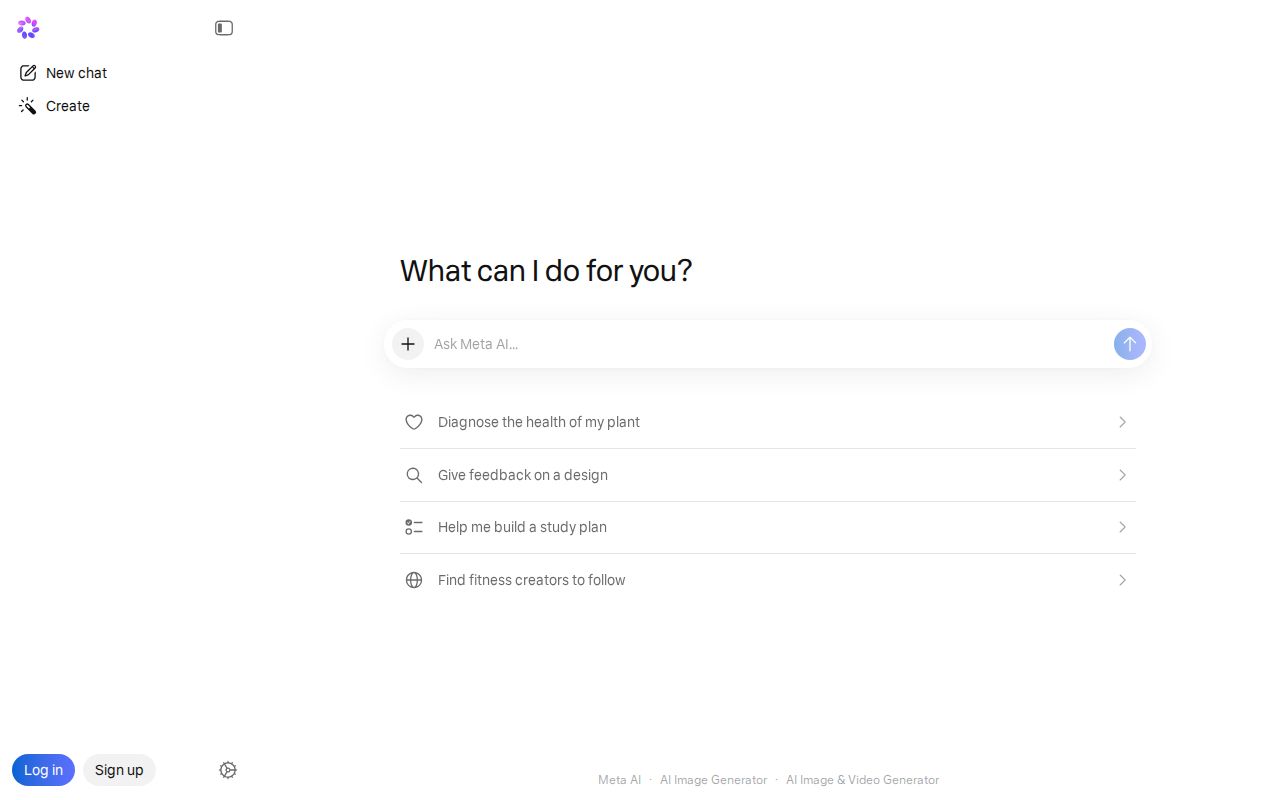Open Create from sidebar

pyautogui.click(x=54, y=106)
